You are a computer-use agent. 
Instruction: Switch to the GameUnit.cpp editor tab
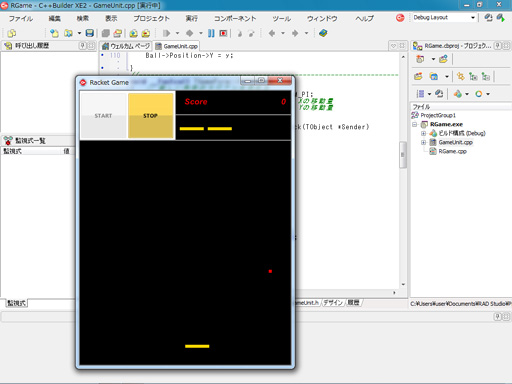pos(177,46)
